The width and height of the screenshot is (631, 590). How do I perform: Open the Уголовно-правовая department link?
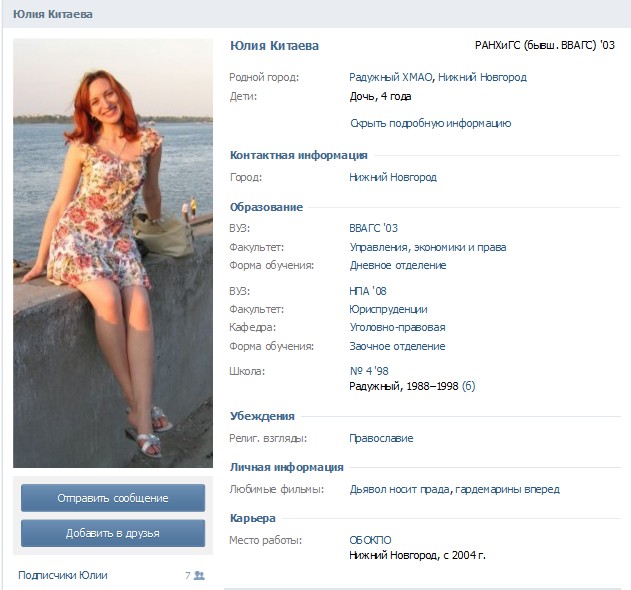click(397, 328)
